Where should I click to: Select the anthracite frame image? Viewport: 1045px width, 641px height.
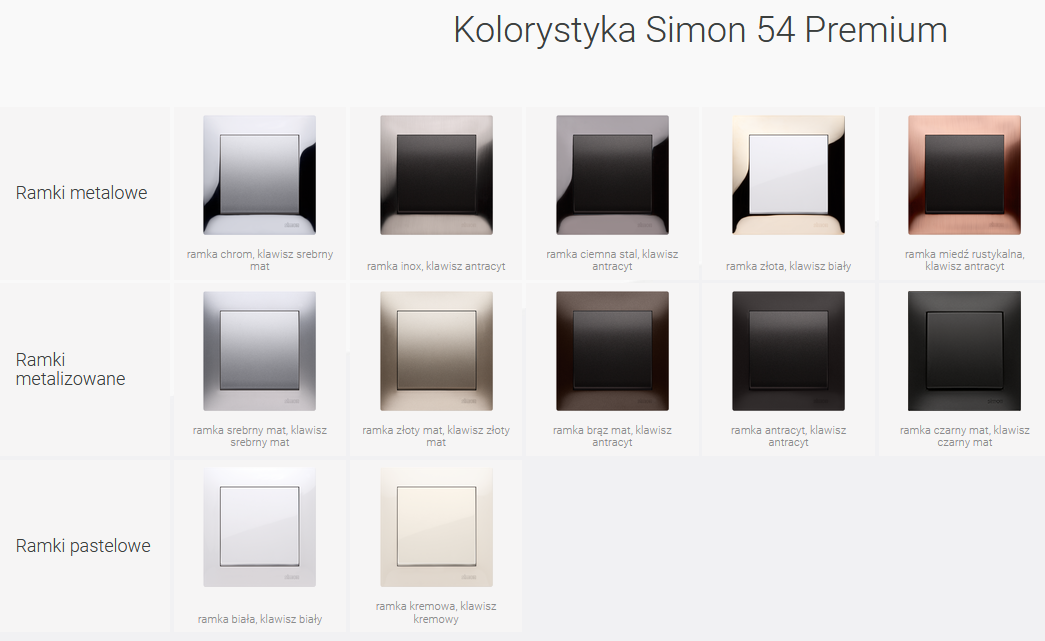click(788, 350)
